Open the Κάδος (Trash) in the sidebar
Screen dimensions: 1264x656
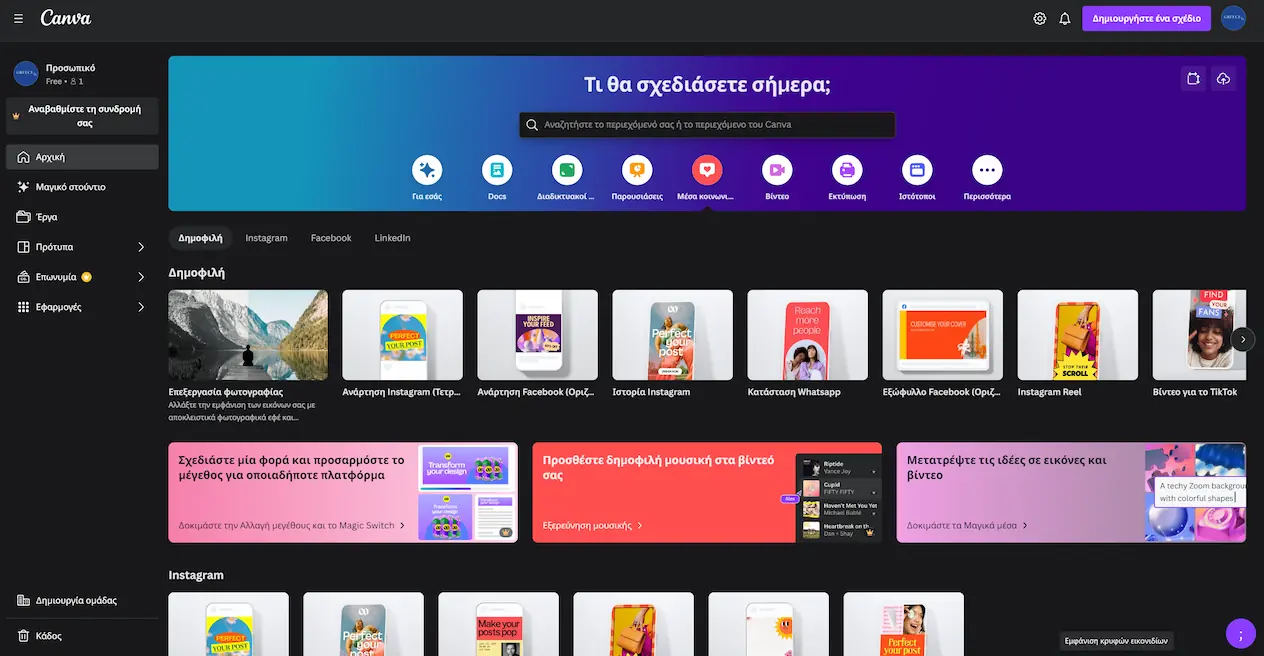click(46, 635)
